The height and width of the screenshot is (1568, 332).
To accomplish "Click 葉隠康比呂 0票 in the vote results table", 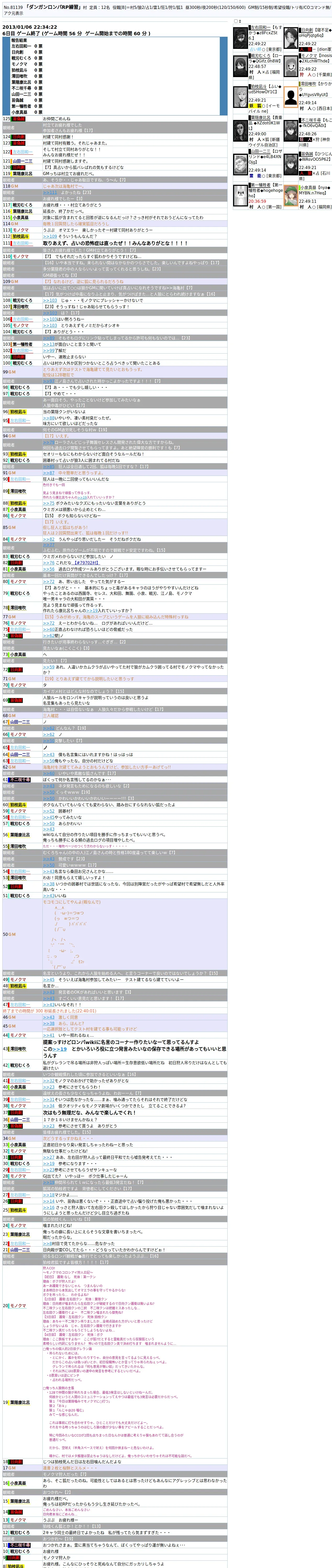I will (27, 82).
